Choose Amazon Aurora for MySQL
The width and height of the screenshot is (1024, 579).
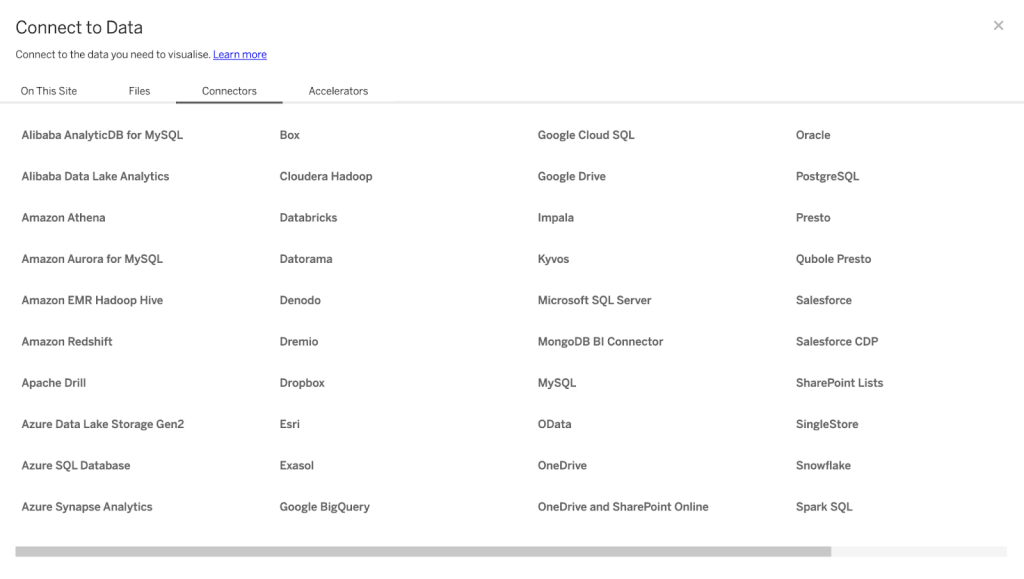click(x=92, y=259)
